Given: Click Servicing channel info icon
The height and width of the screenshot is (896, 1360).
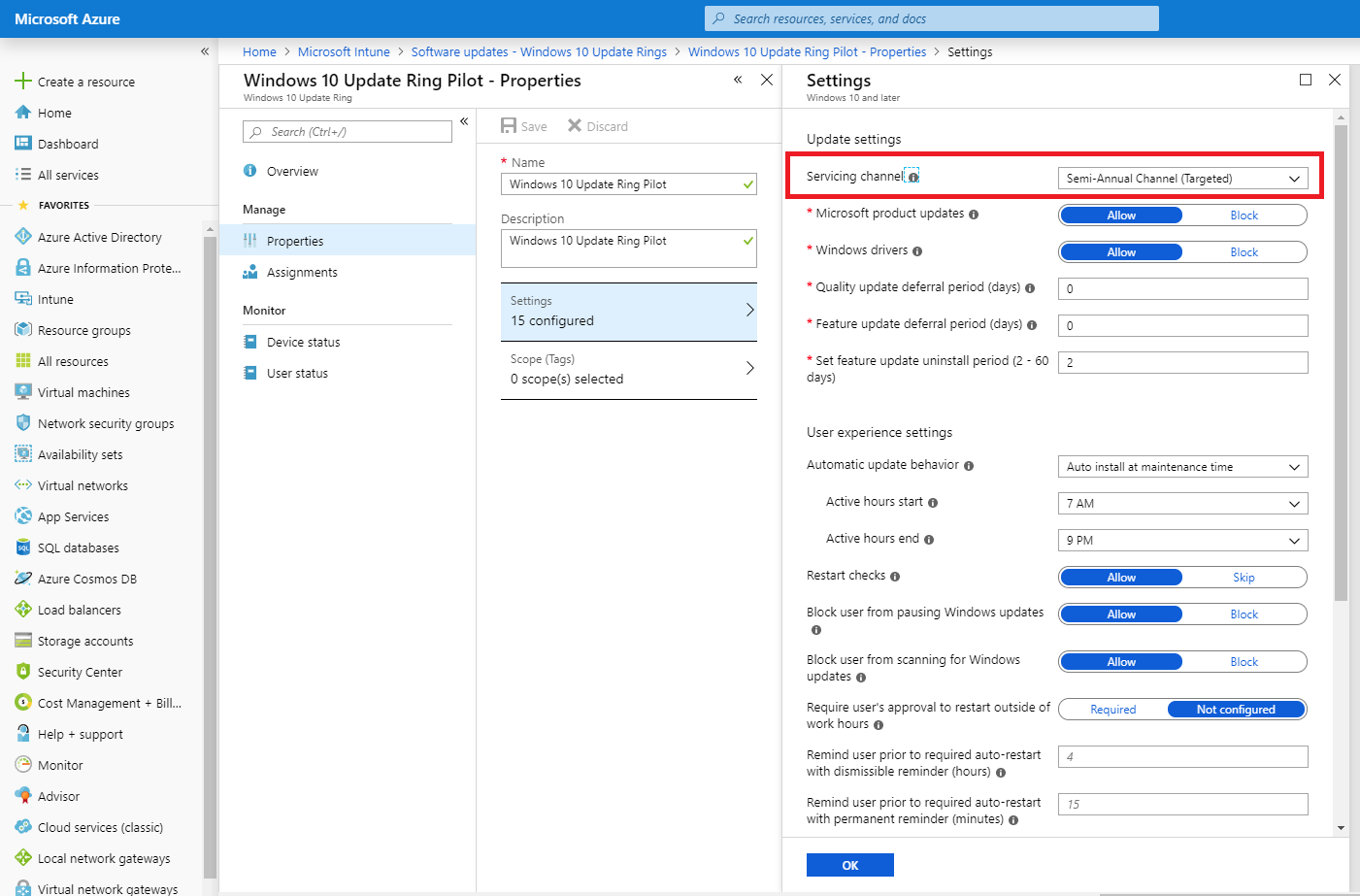Looking at the screenshot, I should click(x=913, y=178).
